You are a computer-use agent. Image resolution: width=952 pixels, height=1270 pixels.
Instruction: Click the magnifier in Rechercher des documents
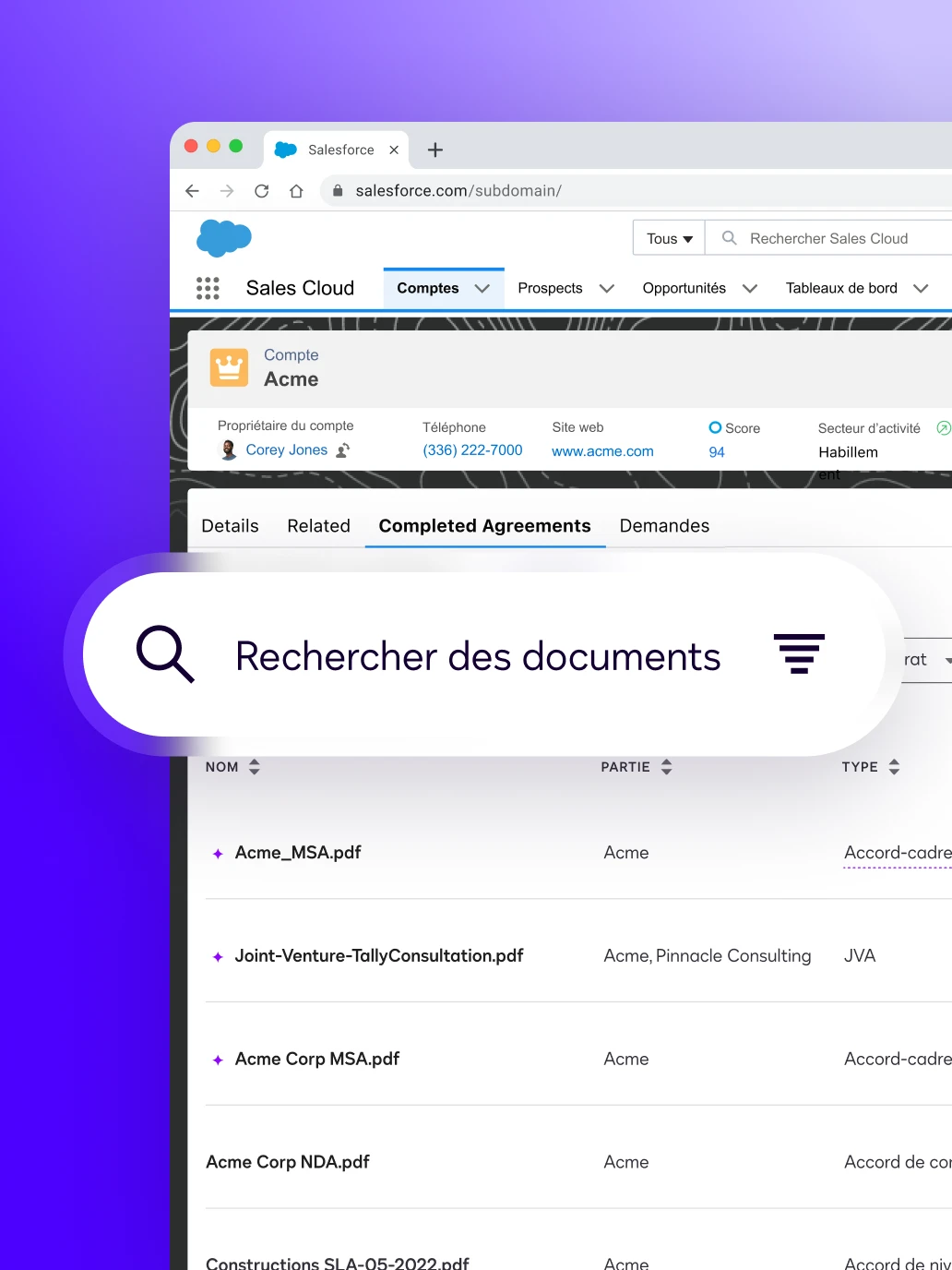pos(165,654)
